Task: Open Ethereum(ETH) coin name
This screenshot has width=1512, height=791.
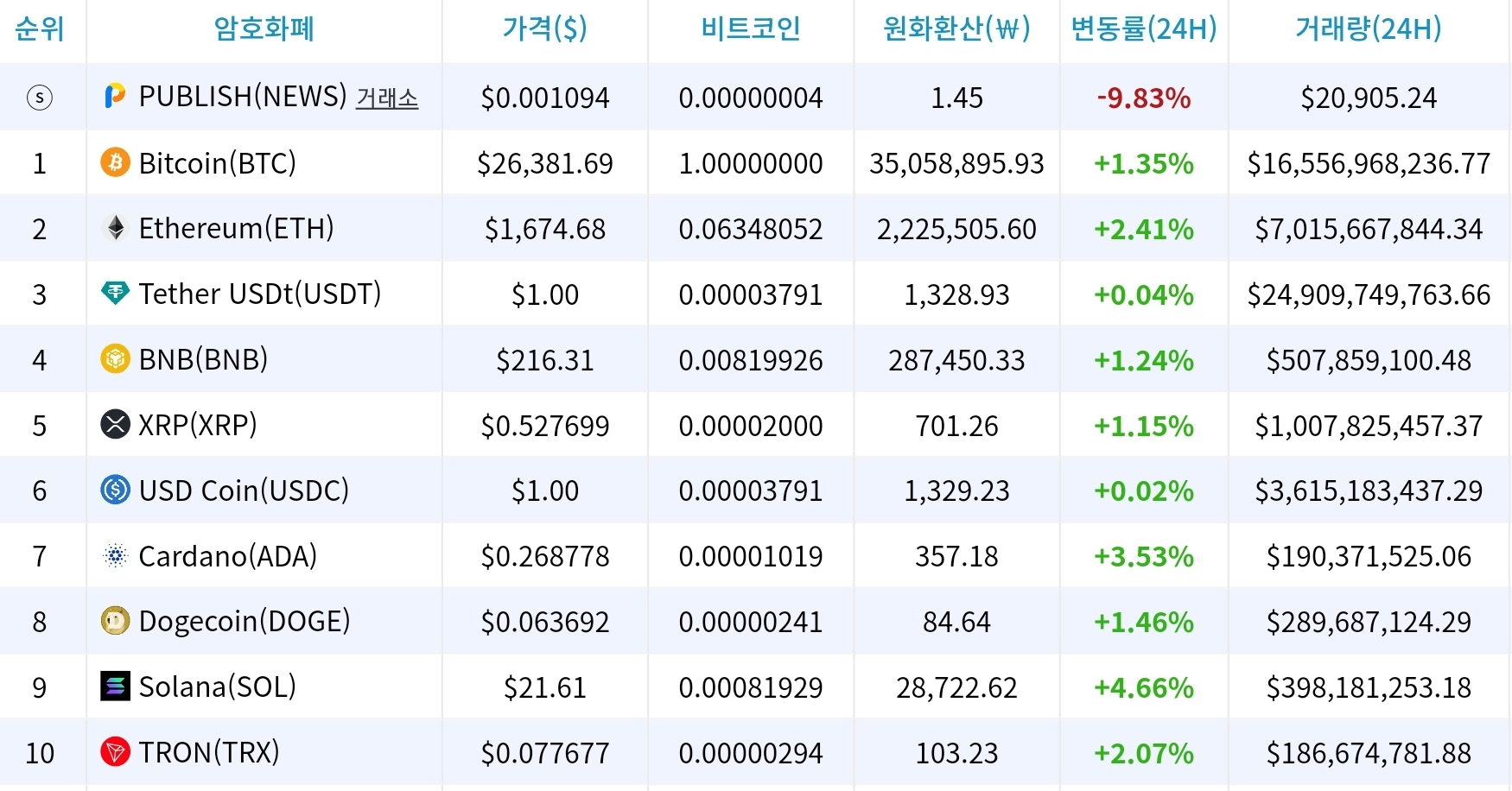Action: pos(236,228)
